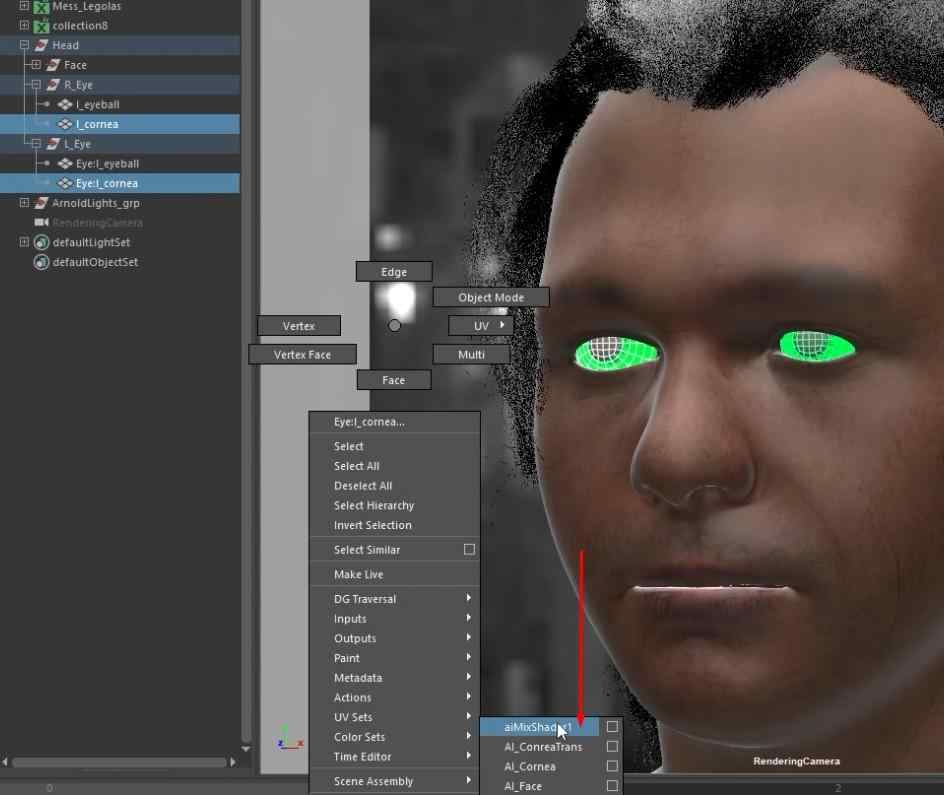The width and height of the screenshot is (944, 795).
Task: Open the aiMixShader1 option box
Action: (612, 726)
